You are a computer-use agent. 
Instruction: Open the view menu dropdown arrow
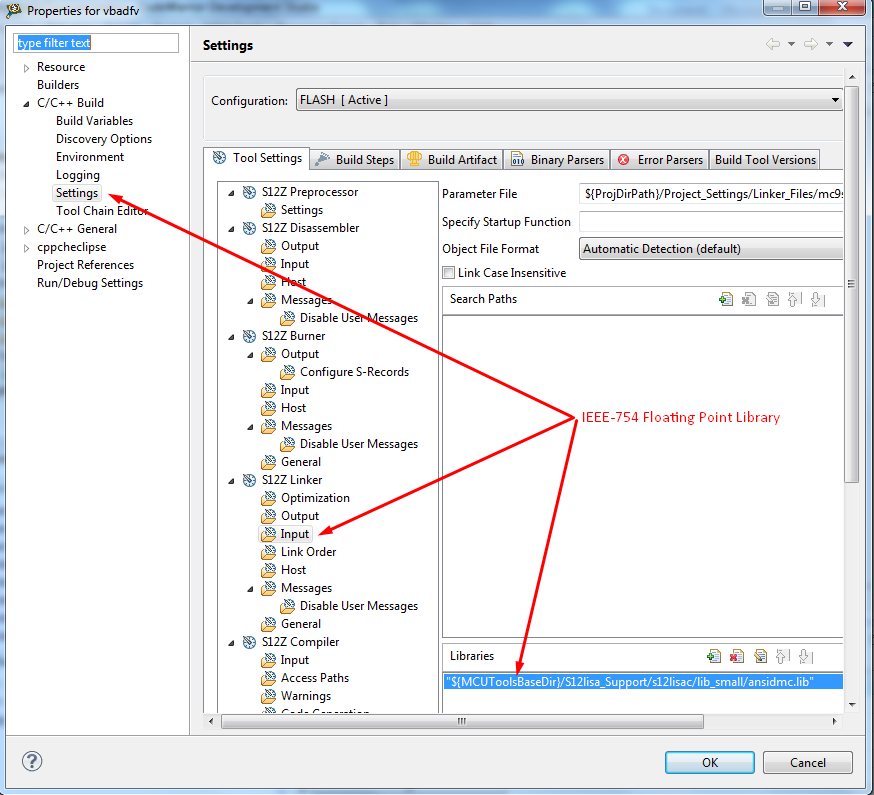(x=847, y=44)
